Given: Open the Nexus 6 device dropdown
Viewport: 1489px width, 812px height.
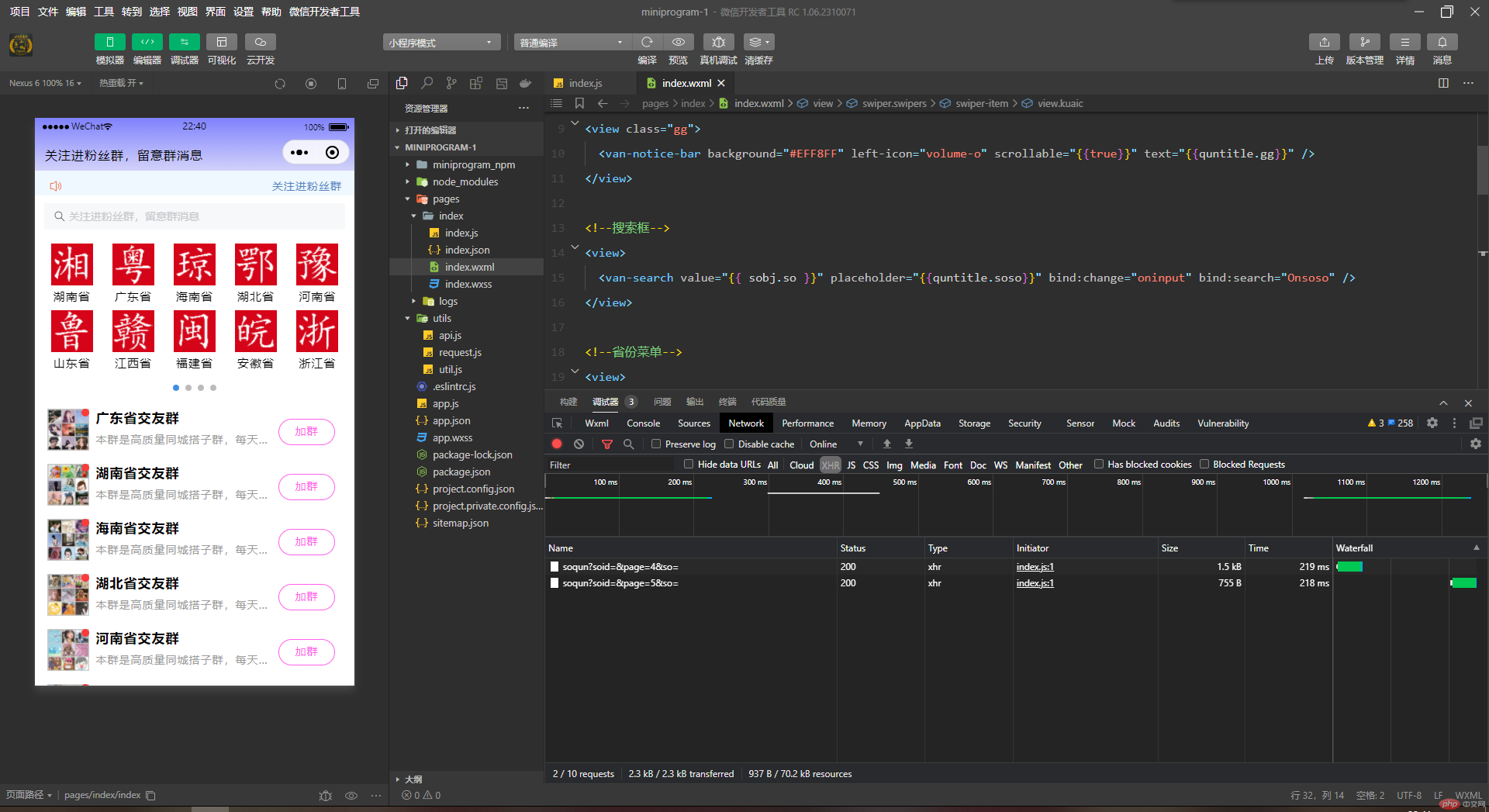Looking at the screenshot, I should [45, 83].
